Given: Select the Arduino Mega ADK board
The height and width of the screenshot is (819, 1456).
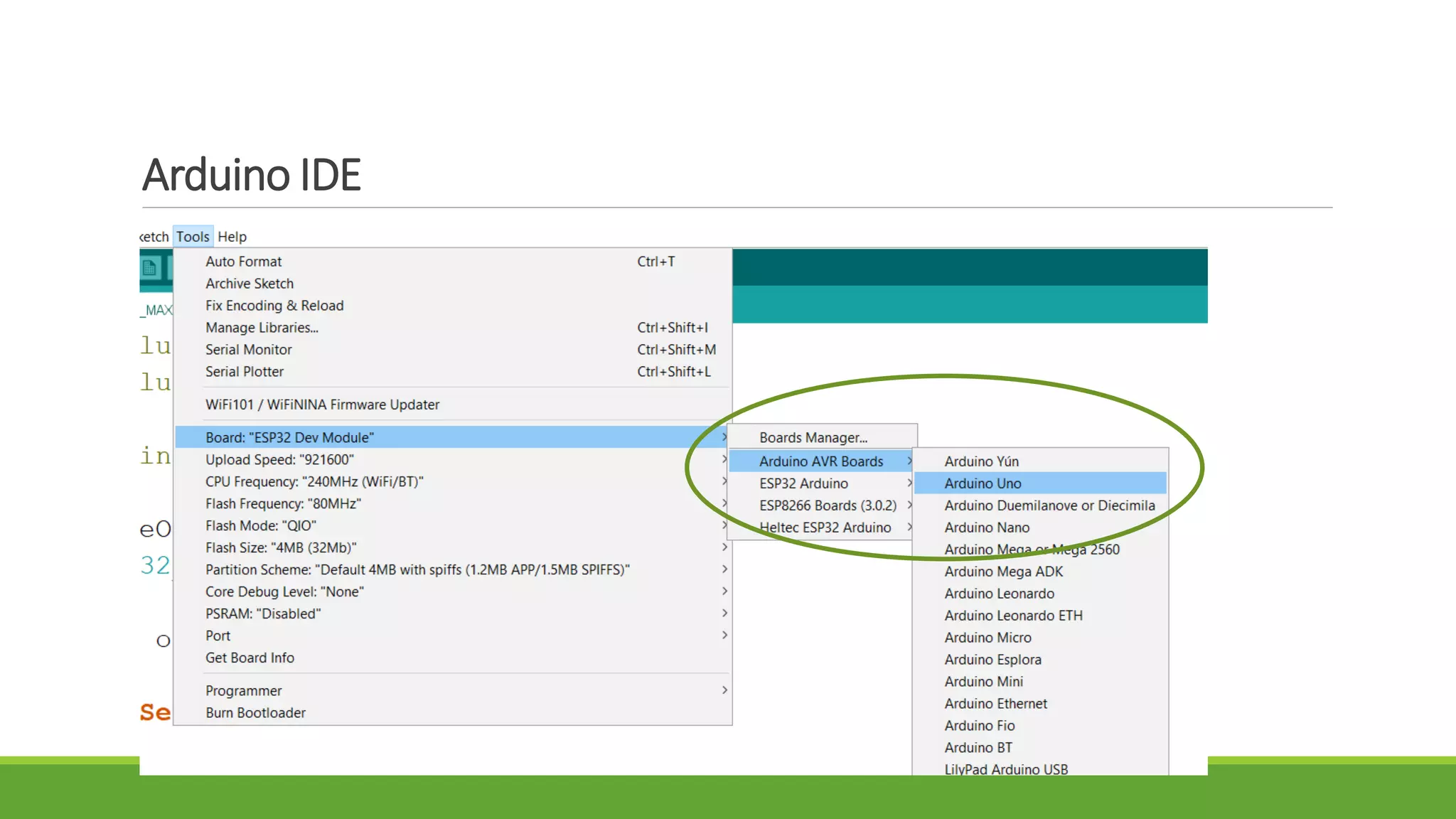Looking at the screenshot, I should tap(1040, 572).
